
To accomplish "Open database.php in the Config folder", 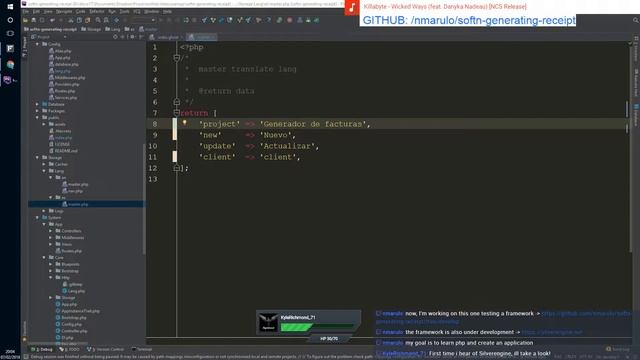I will 64,64.
